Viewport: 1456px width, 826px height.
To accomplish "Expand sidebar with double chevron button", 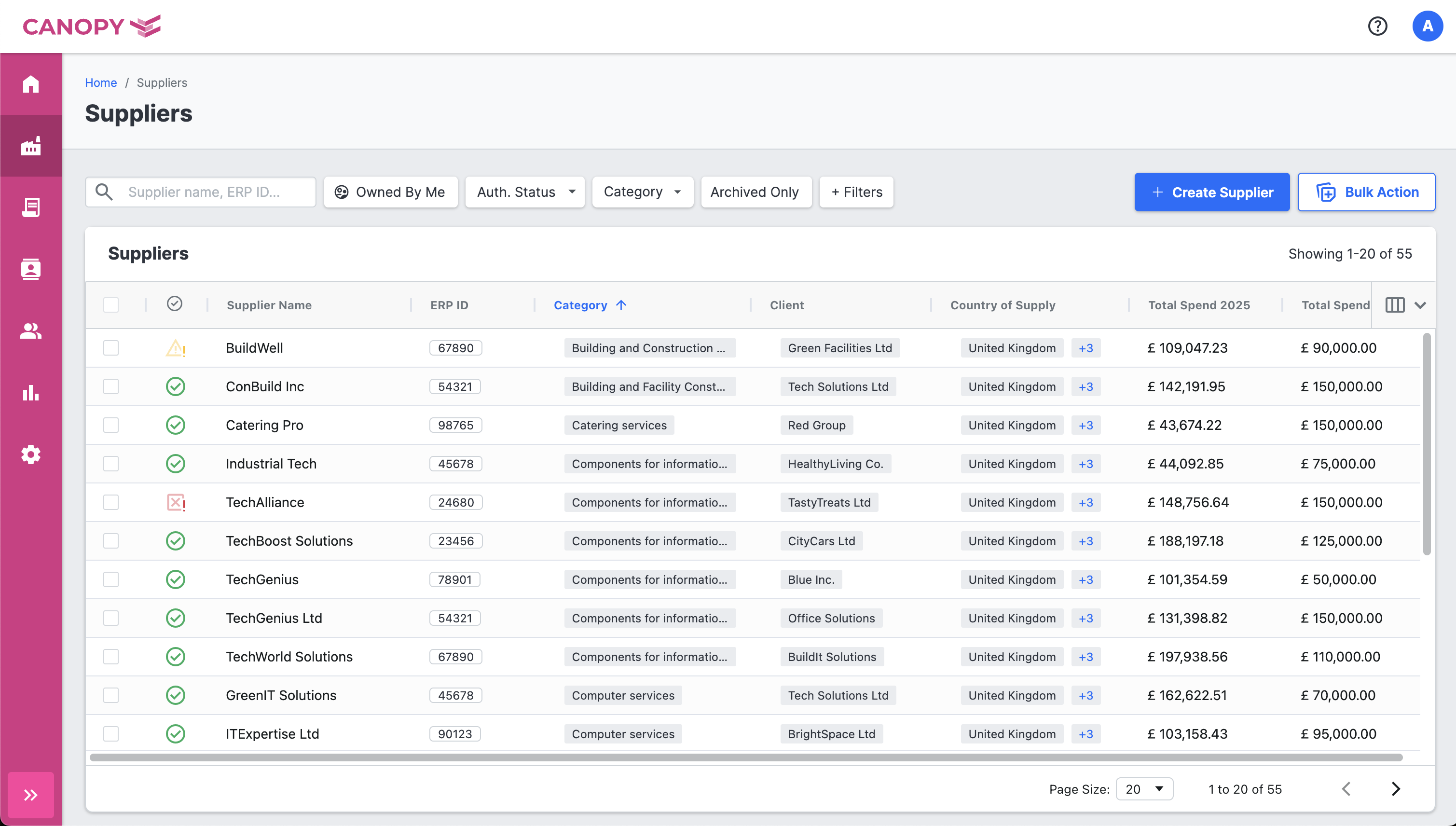I will point(30,794).
